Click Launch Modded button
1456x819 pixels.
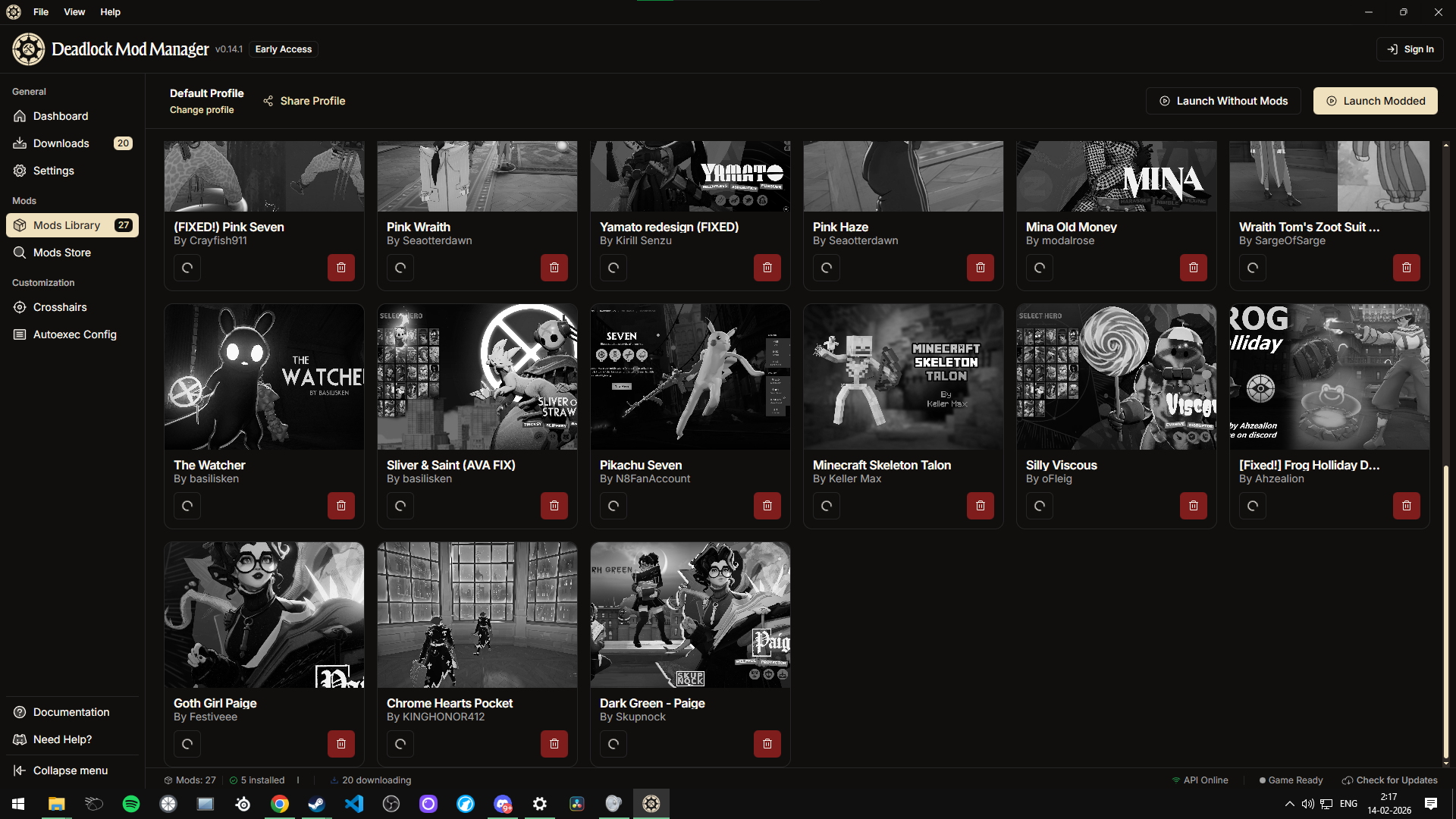coord(1375,101)
